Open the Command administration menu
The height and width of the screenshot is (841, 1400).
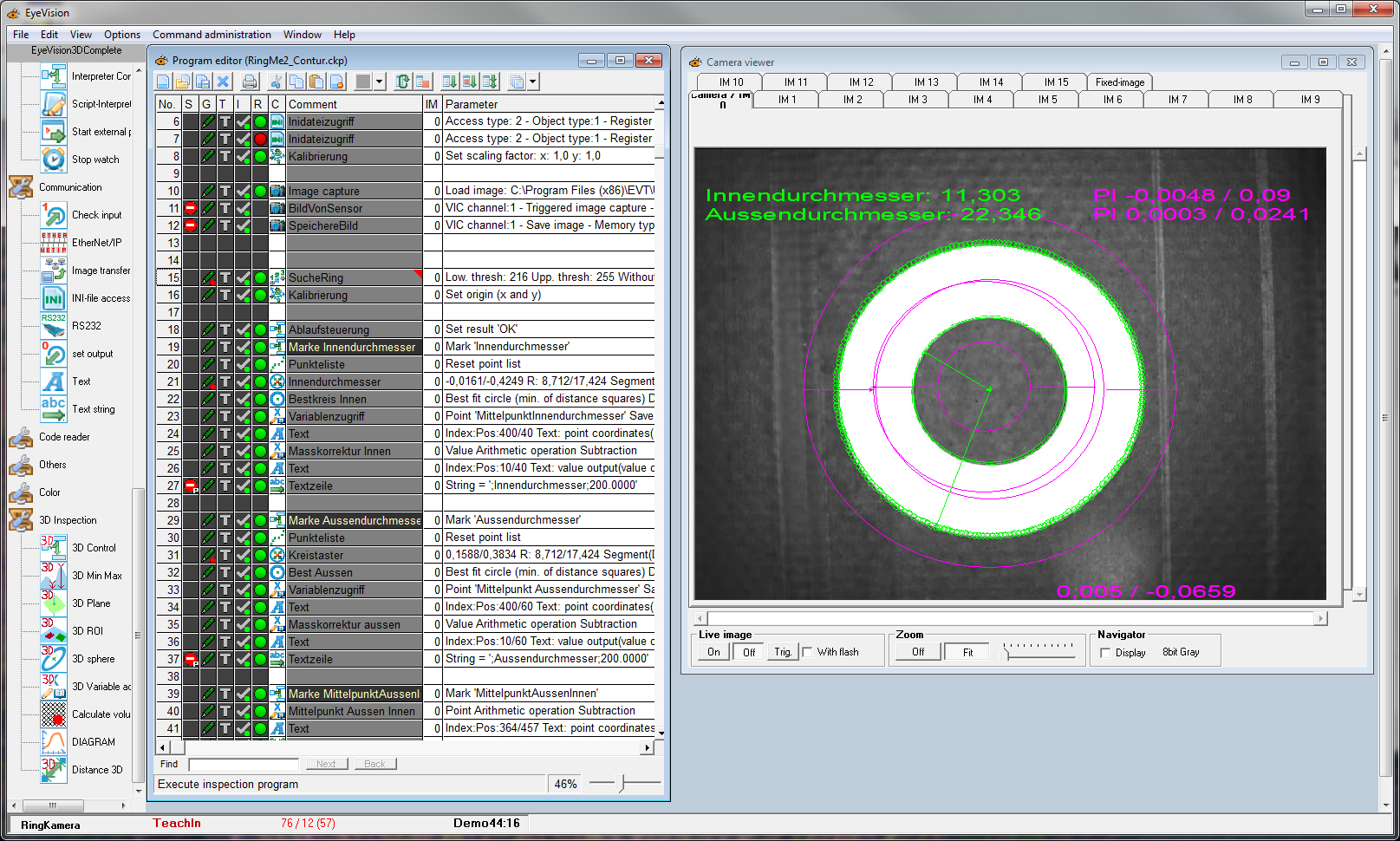pos(212,35)
